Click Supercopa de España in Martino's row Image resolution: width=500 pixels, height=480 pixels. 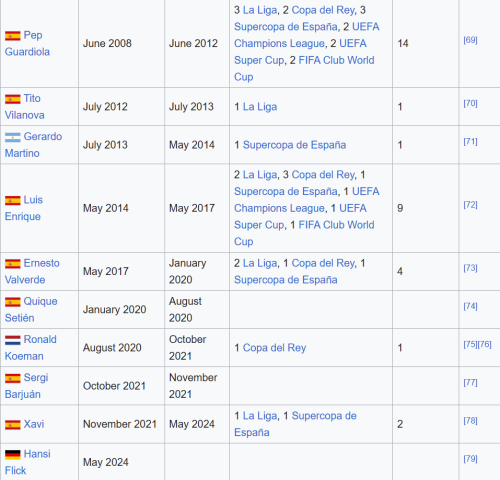pos(294,145)
